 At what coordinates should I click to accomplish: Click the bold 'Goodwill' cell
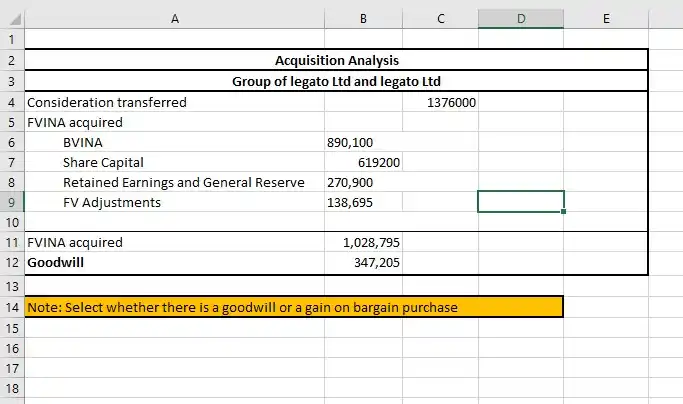[175, 263]
